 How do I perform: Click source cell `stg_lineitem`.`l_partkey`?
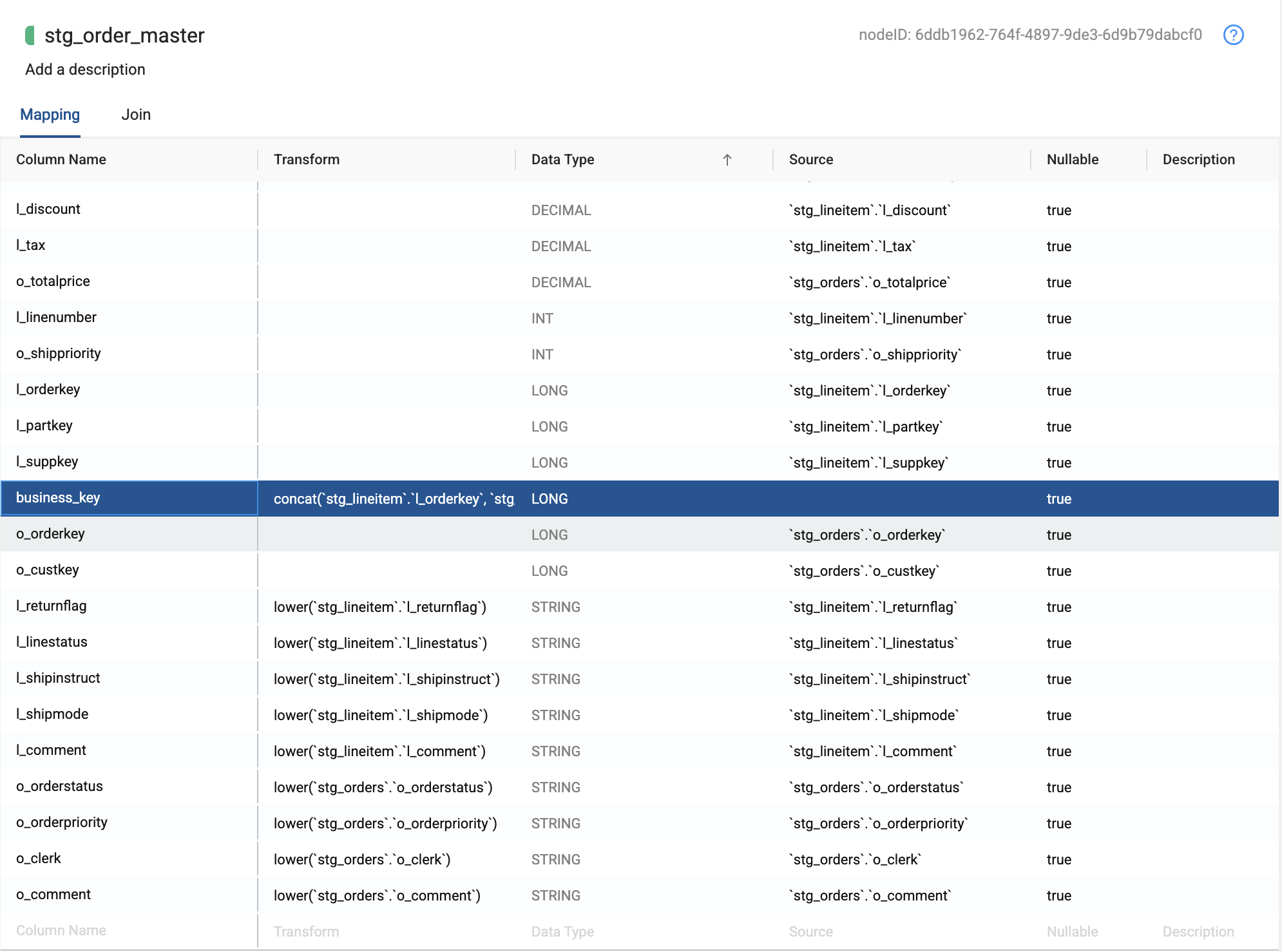pyautogui.click(x=866, y=427)
